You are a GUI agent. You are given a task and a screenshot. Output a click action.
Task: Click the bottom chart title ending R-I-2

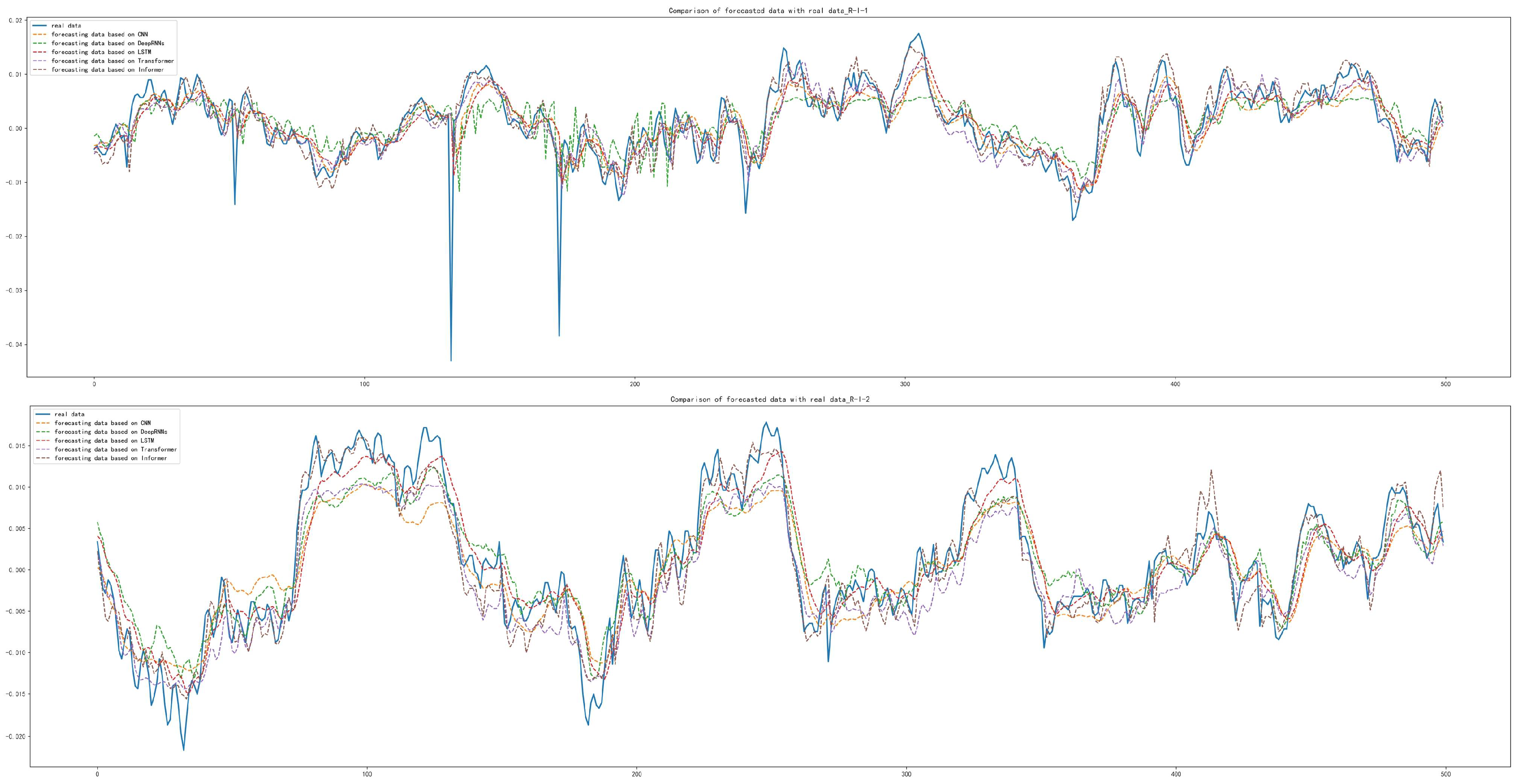[x=770, y=399]
